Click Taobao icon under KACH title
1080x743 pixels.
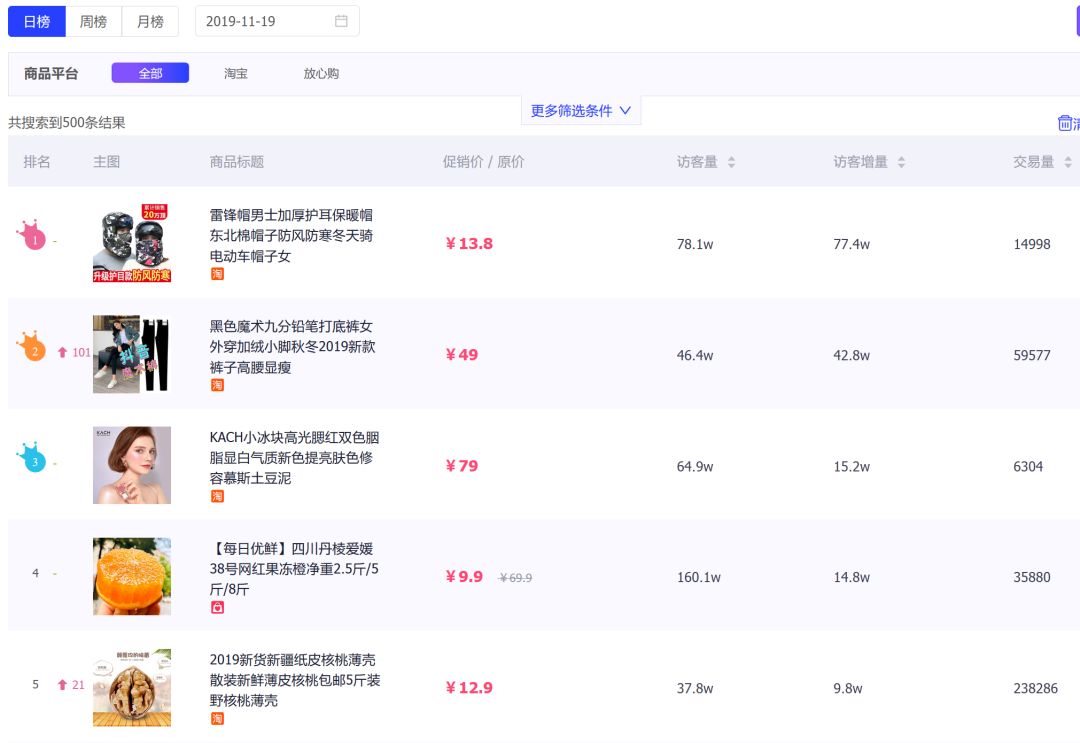click(x=217, y=496)
